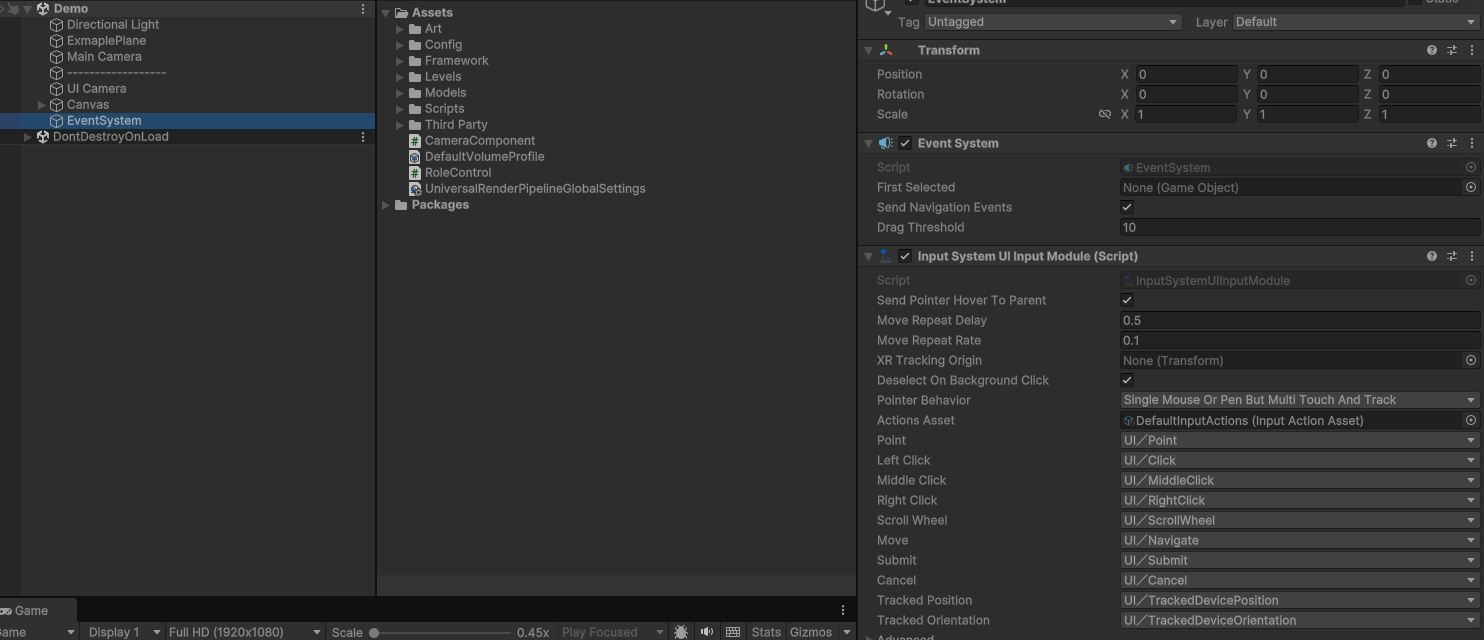This screenshot has height=640, width=1484.
Task: Click the DefaultVolumeProfile asset icon
Action: pyautogui.click(x=415, y=156)
